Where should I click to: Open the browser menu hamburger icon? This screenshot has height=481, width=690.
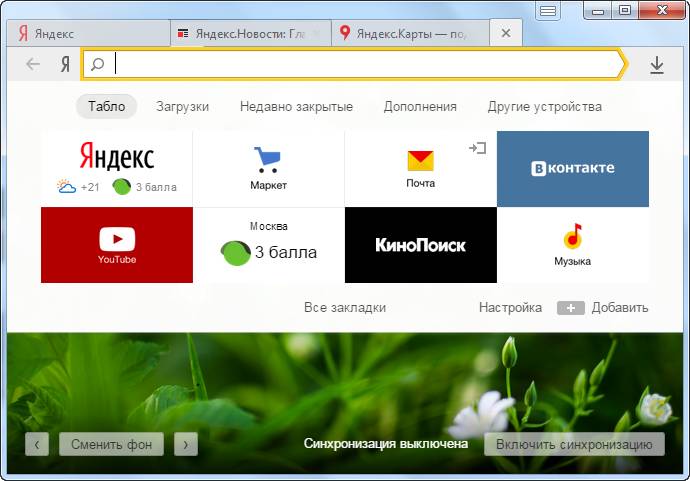(547, 11)
